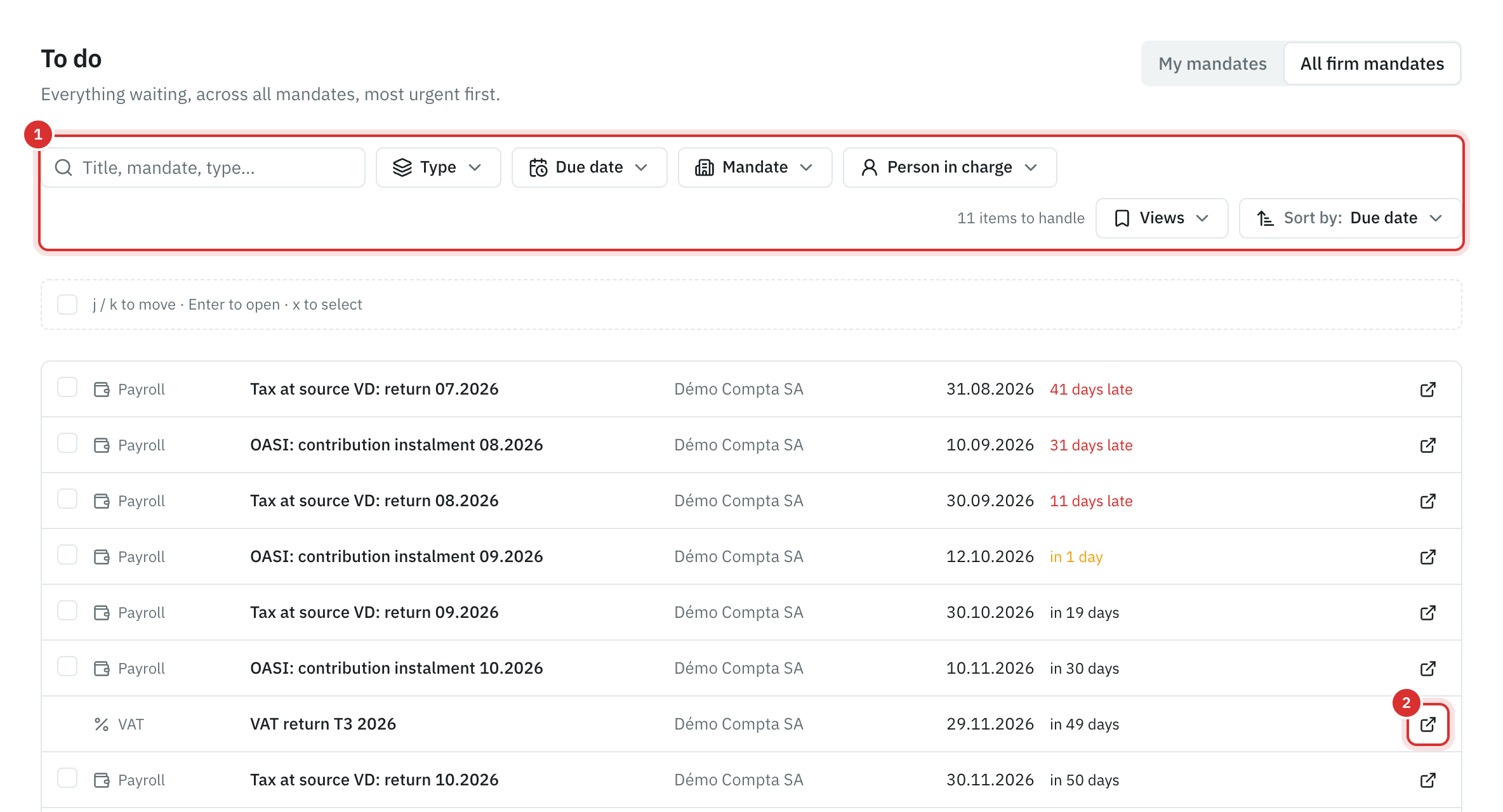This screenshot has width=1503, height=812.
Task: Click the Payroll wallet icon in the 11 days late row
Action: point(102,501)
